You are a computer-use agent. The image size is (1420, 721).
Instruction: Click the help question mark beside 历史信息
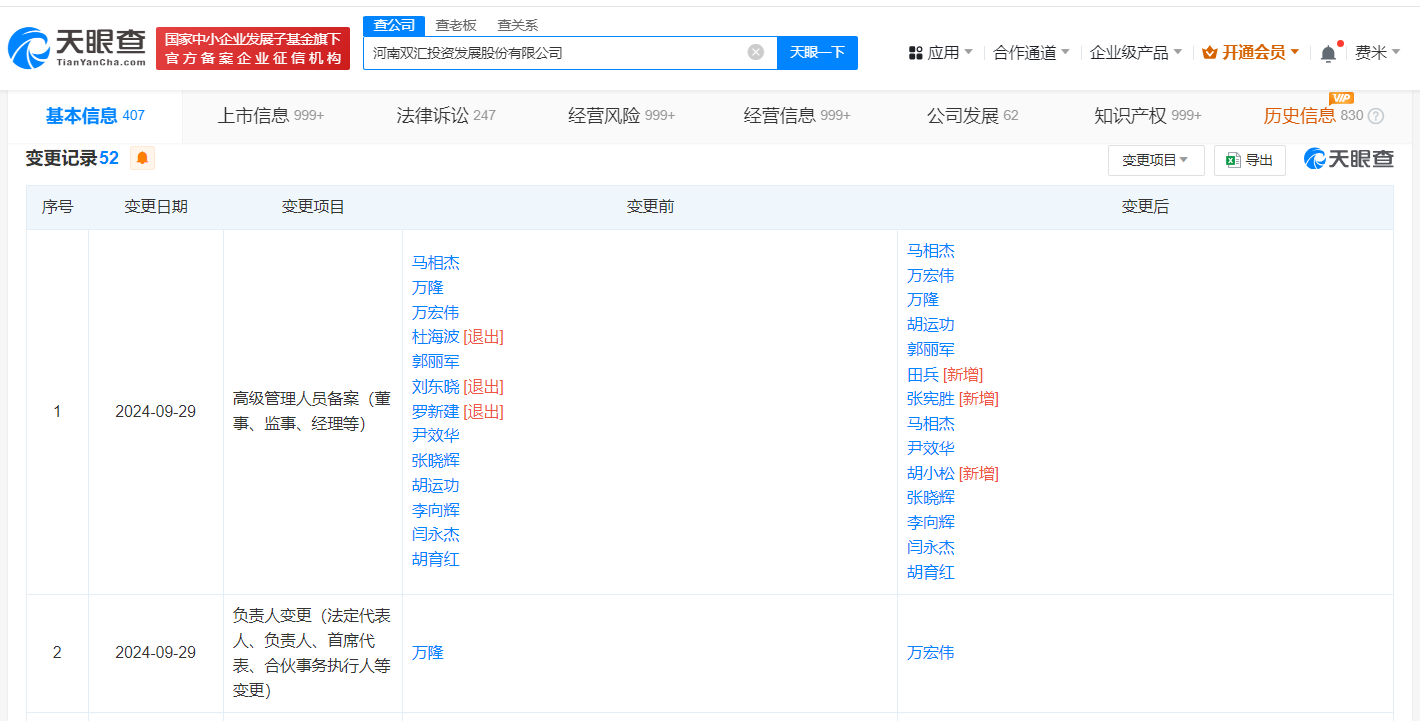click(x=1376, y=116)
